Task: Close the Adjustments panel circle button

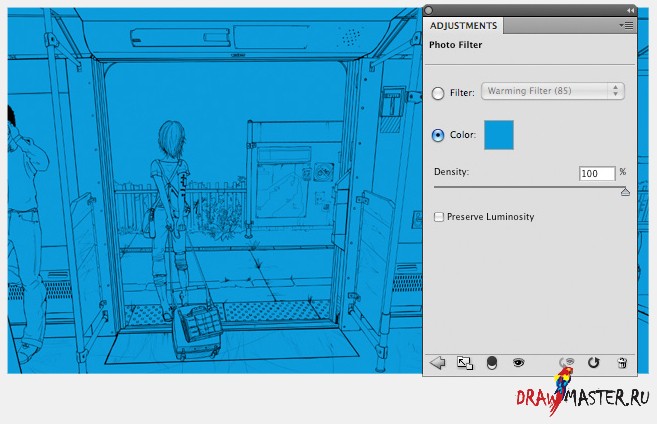Action: 429,10
